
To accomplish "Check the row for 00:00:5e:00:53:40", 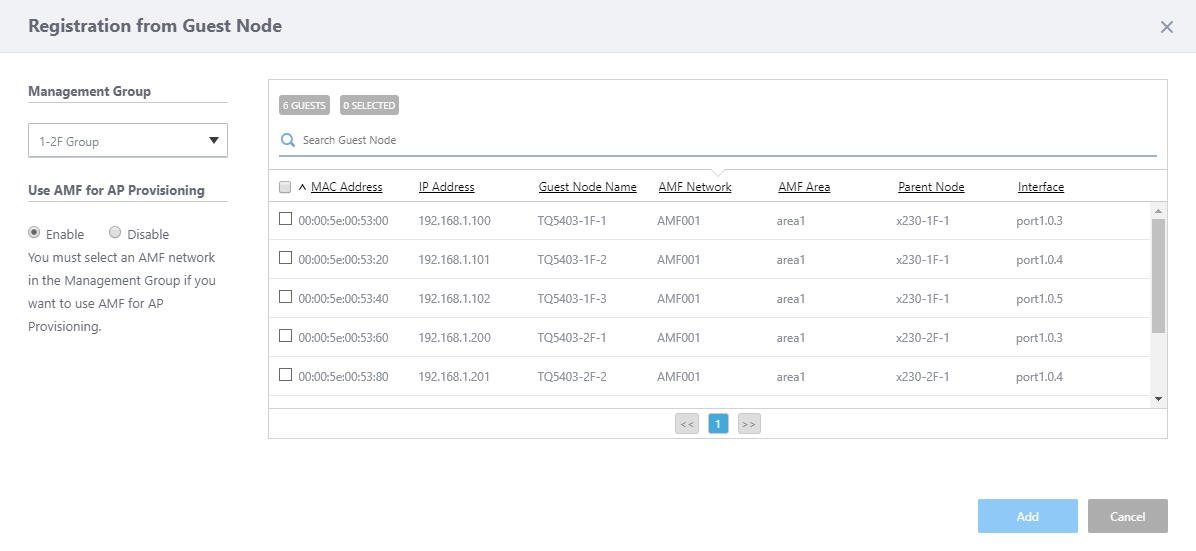I will pos(285,297).
